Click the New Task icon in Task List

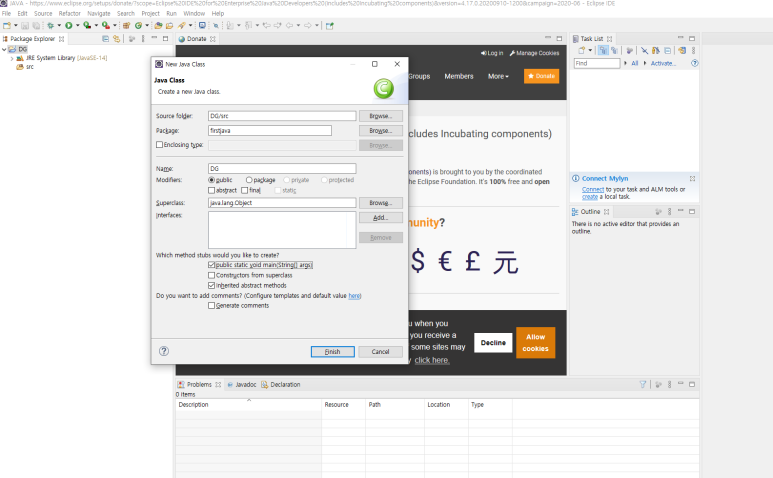click(x=582, y=50)
